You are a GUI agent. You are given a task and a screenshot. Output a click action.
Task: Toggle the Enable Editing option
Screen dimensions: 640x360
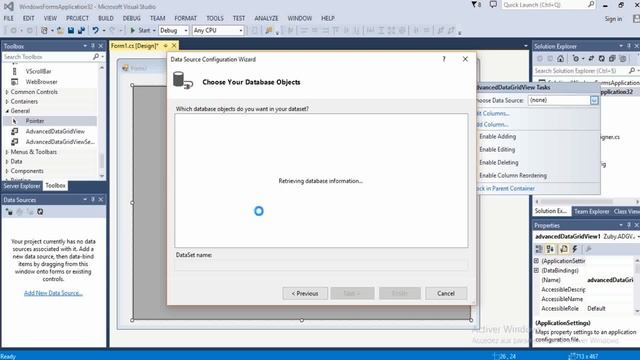click(497, 149)
